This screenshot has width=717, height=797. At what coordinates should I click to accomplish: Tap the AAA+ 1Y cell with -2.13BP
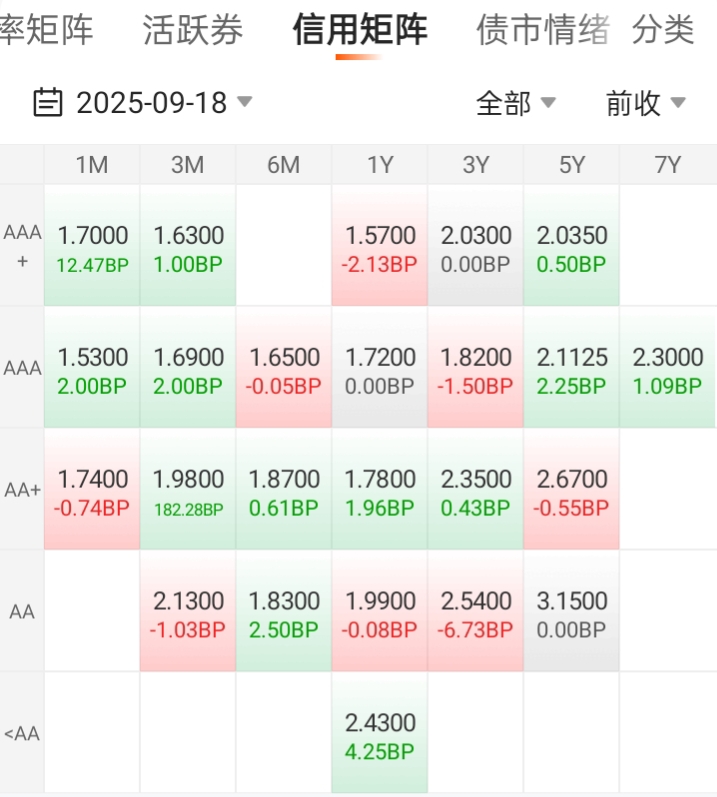(380, 245)
